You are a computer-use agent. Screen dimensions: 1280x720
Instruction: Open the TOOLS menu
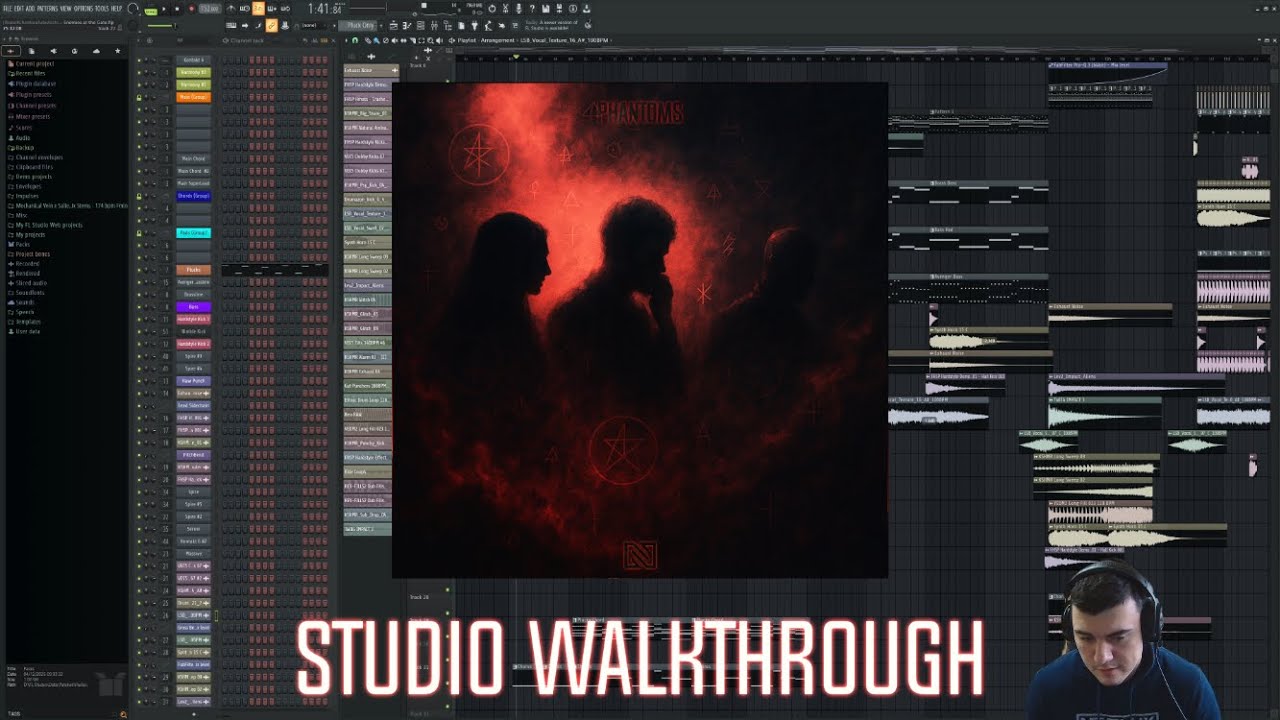click(102, 9)
